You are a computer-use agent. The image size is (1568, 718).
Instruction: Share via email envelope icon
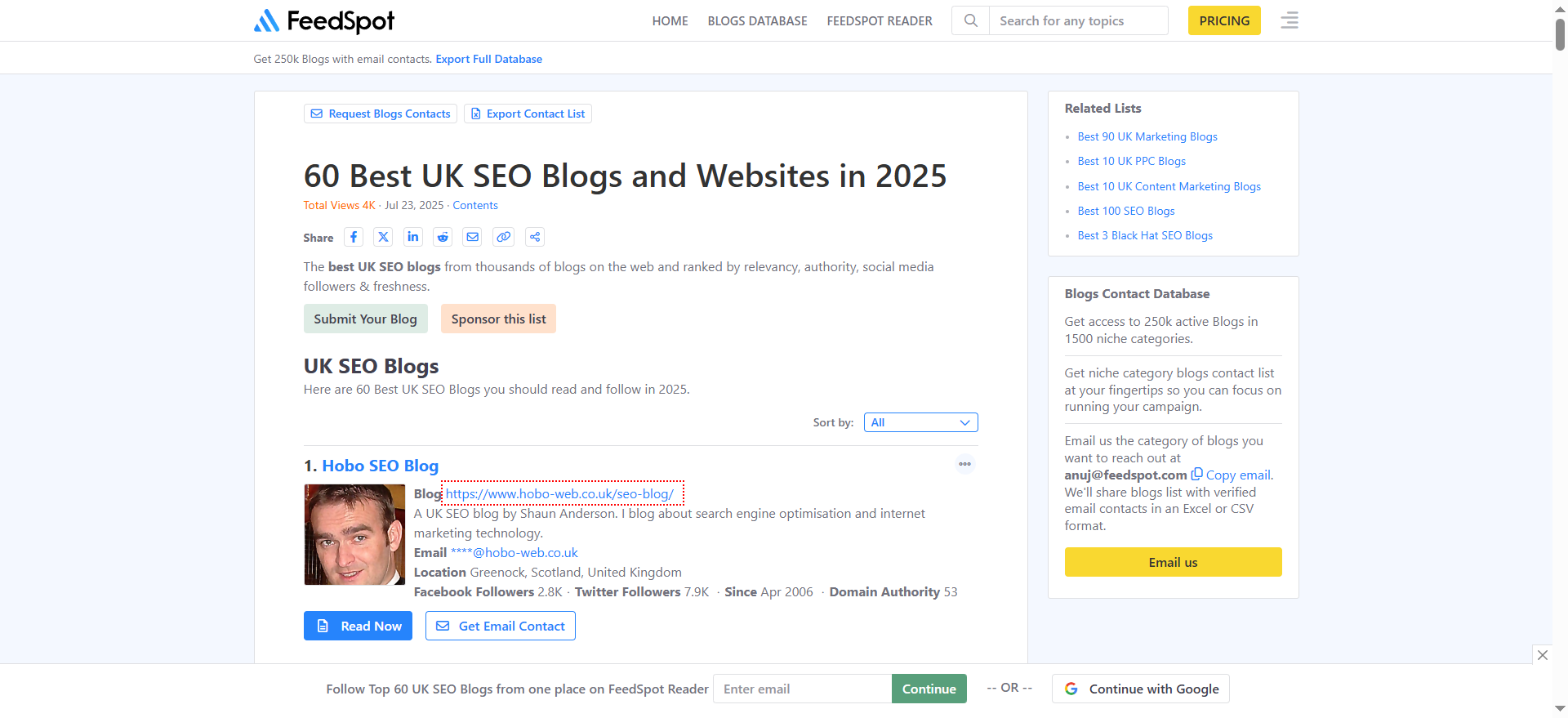pos(473,237)
